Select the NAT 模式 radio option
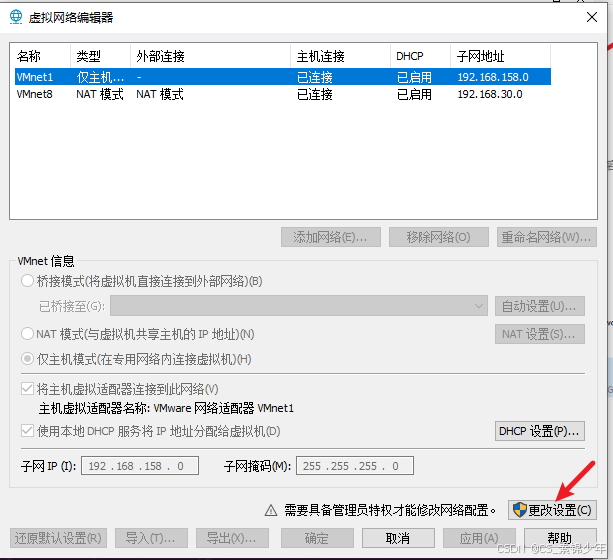The height and width of the screenshot is (560, 613). 27,334
